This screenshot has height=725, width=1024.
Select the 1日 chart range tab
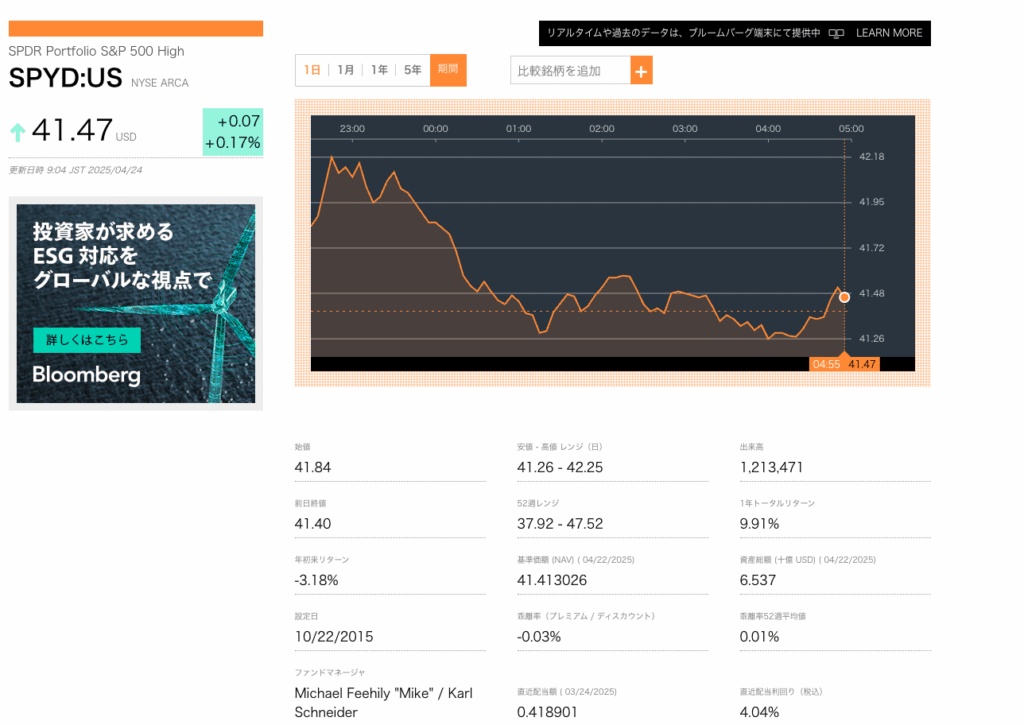(x=312, y=70)
